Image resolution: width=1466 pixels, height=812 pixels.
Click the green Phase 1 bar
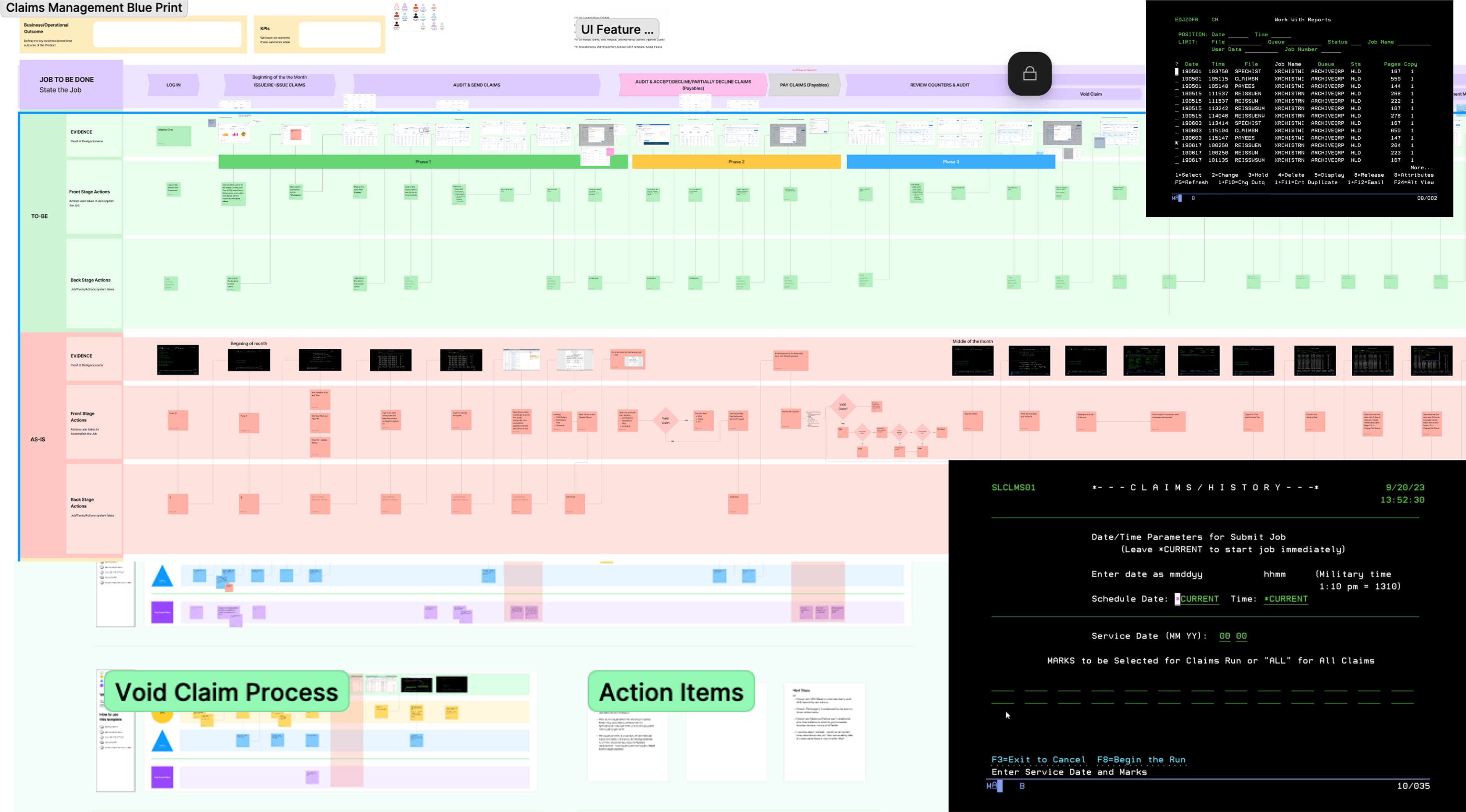(422, 162)
